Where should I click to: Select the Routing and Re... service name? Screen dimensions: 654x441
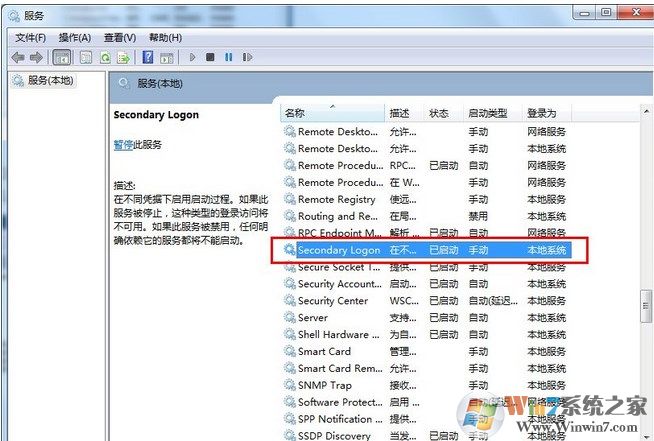point(338,216)
